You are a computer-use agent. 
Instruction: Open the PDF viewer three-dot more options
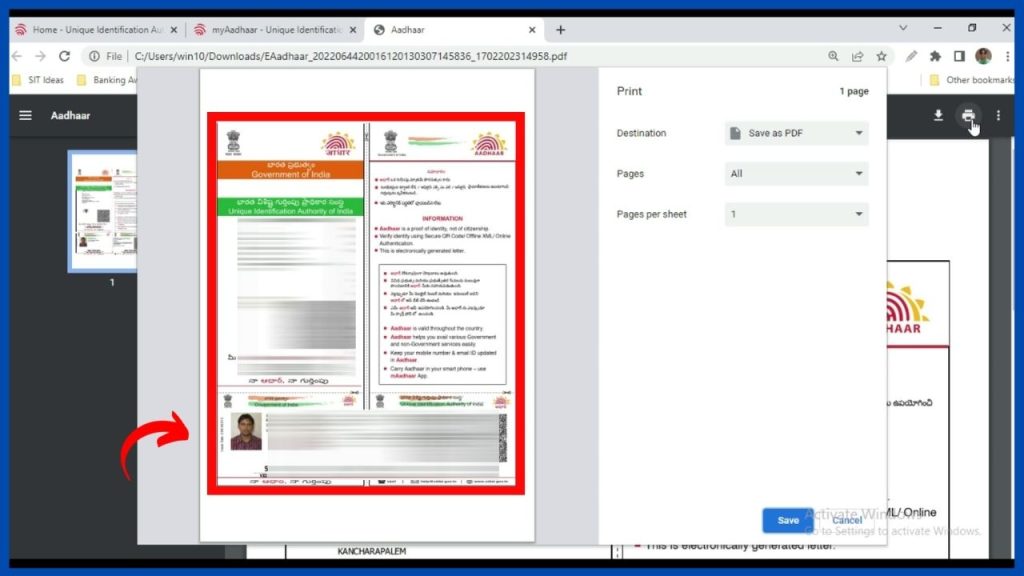[998, 115]
